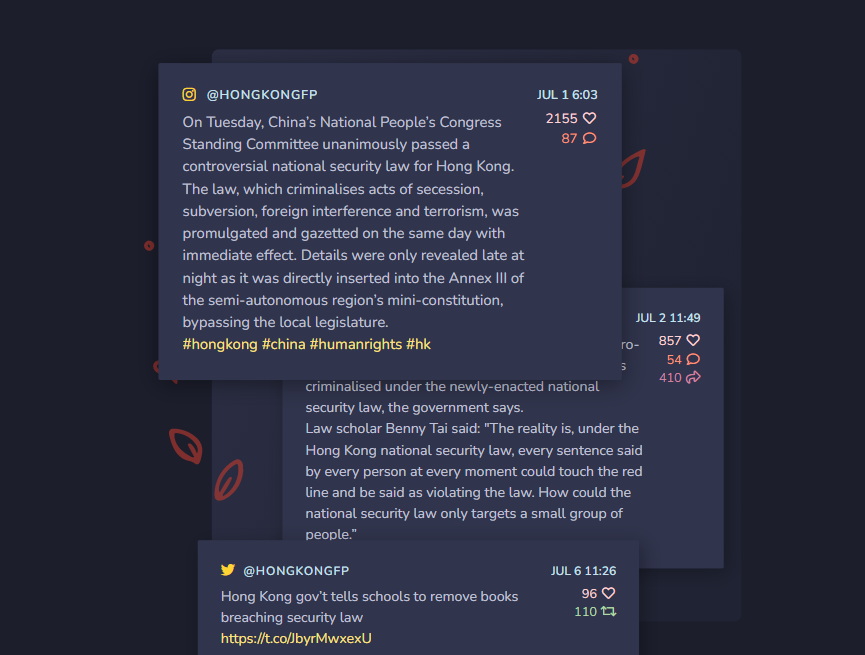Click the JUL 1 6:03 timestamp
This screenshot has width=865, height=655.
click(567, 95)
